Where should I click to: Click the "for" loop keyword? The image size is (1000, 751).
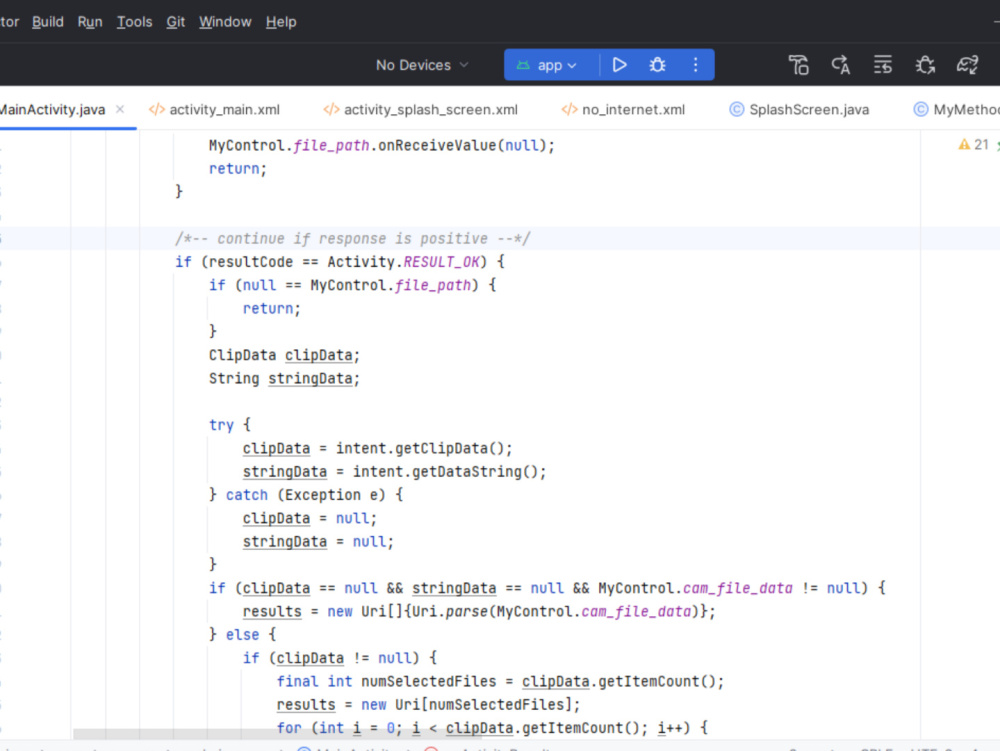click(289, 728)
